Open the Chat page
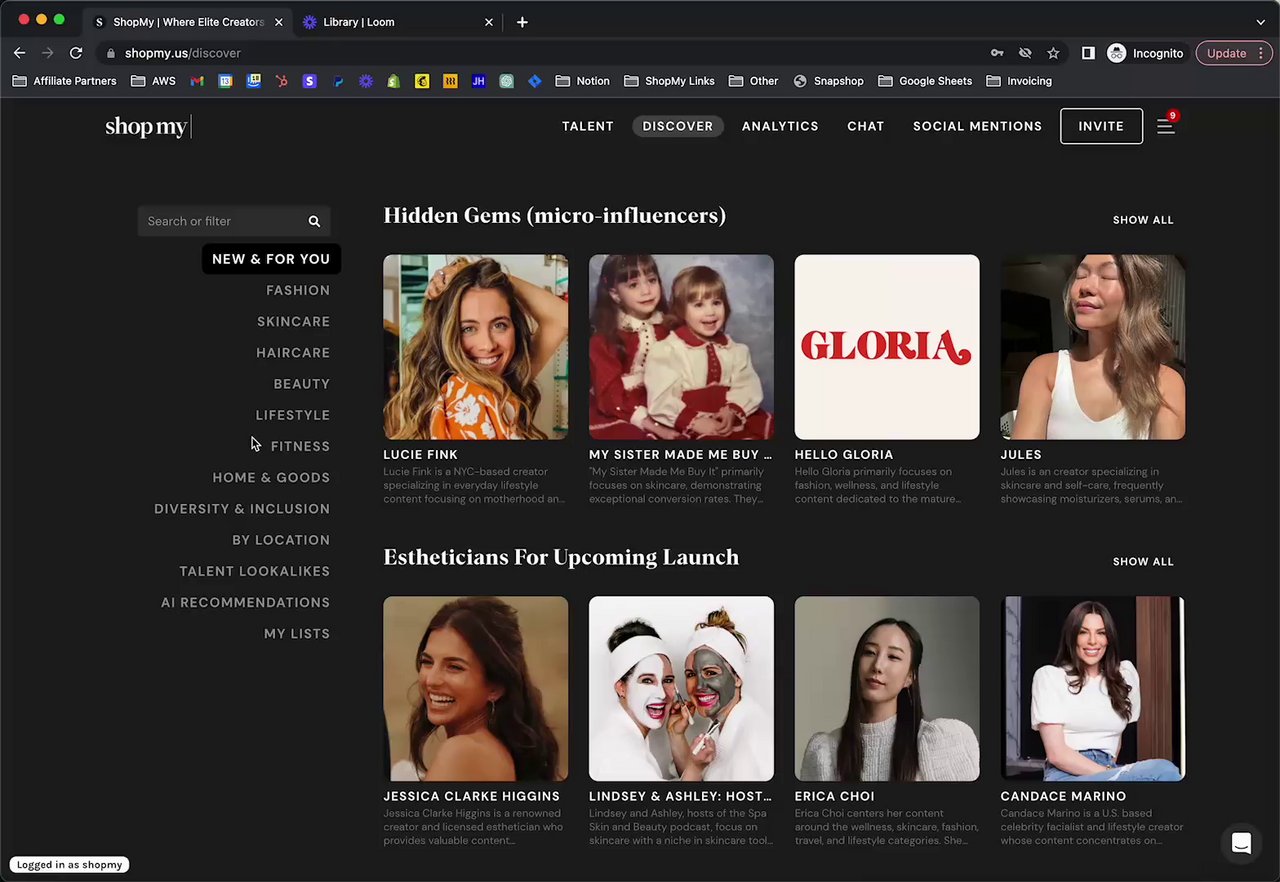The height and width of the screenshot is (882, 1280). pos(866,126)
